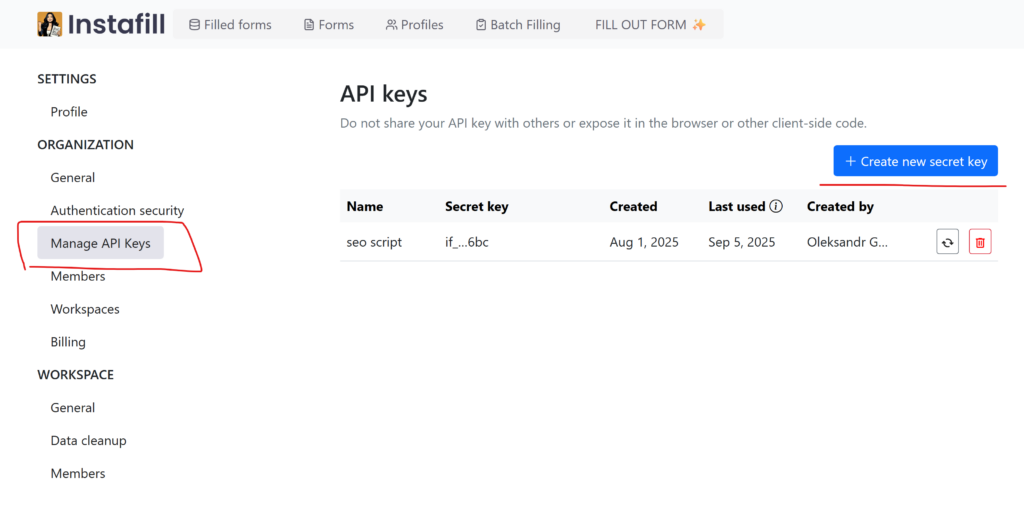Viewport: 1024px width, 518px height.
Task: Click FILL OUT FORM in the top bar
Action: pyautogui.click(x=650, y=25)
